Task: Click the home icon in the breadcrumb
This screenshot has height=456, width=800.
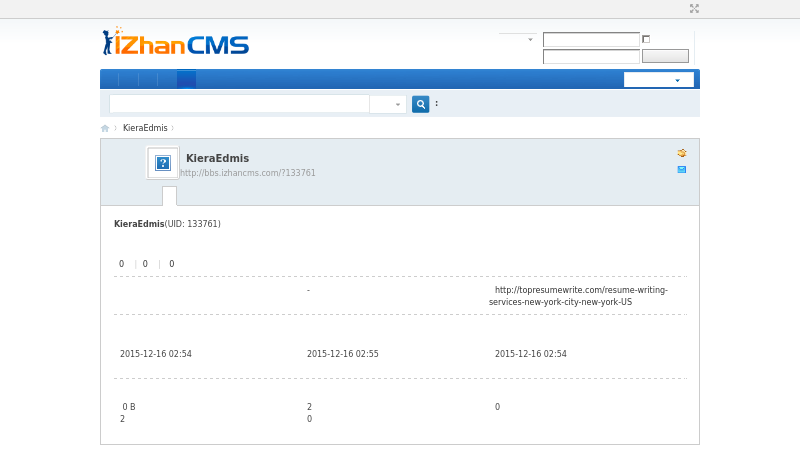Action: 105,128
